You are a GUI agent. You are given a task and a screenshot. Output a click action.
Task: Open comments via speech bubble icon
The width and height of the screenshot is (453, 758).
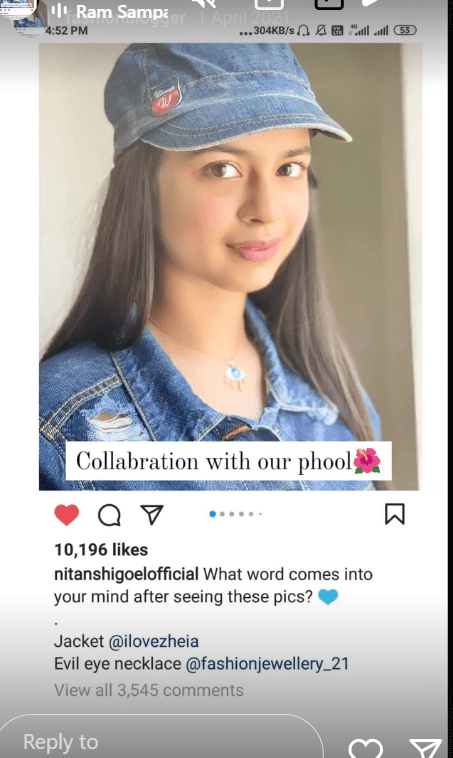[109, 515]
